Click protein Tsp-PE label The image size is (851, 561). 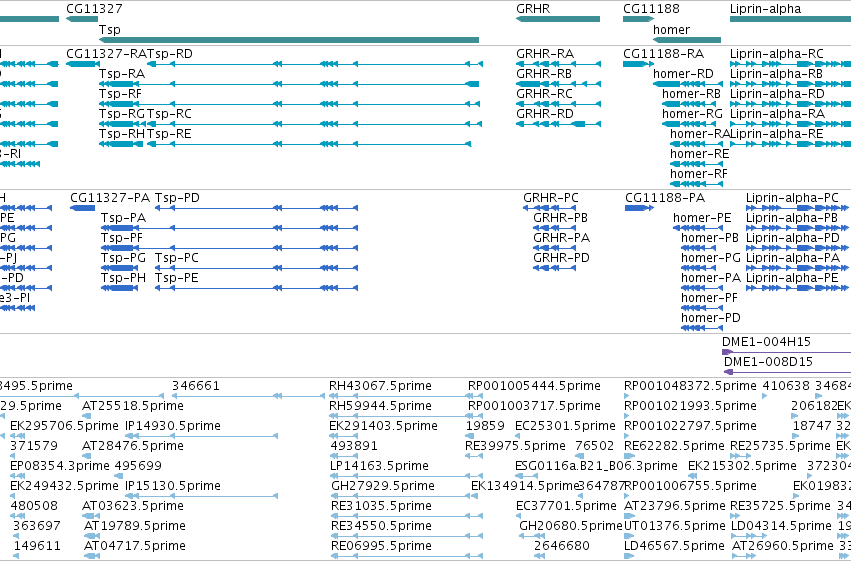pyautogui.click(x=176, y=278)
